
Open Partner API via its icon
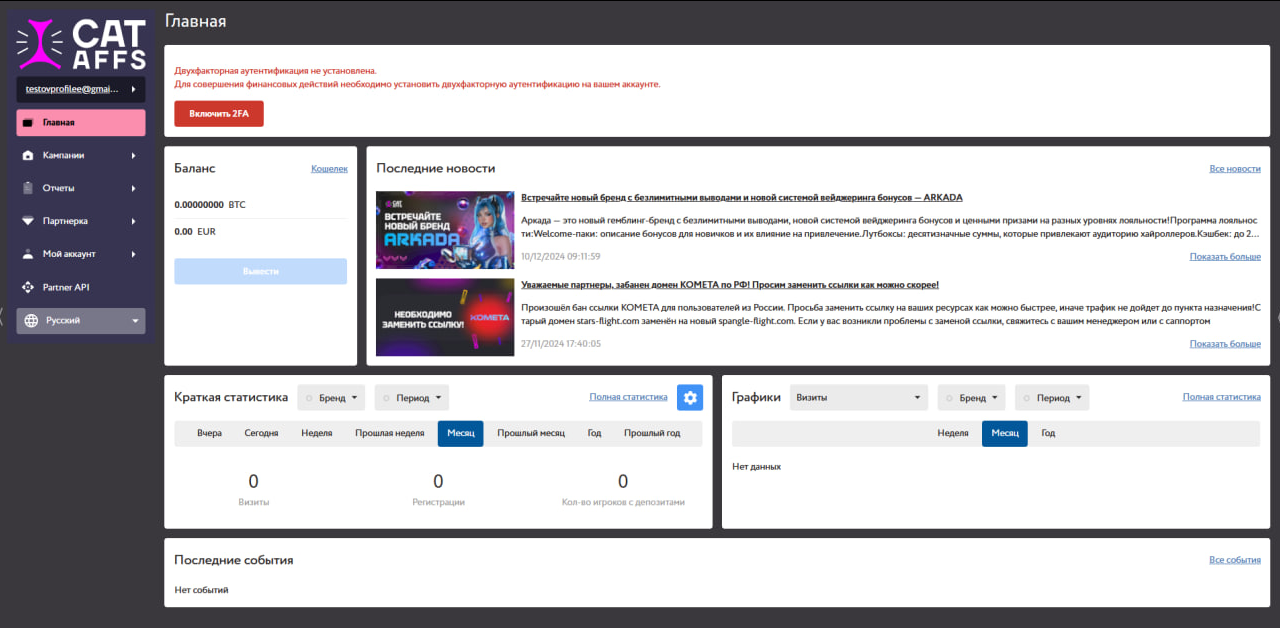[x=28, y=287]
